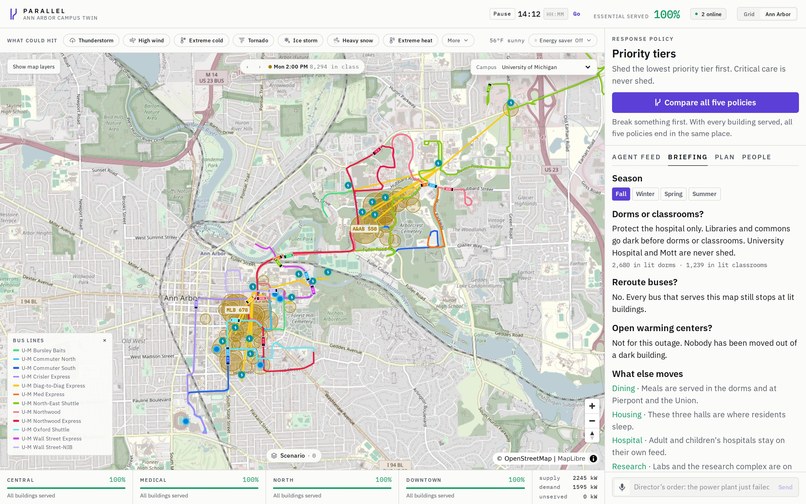Click the Downtown zone progress bar
Screen dimensions: 806x504
pos(465,488)
